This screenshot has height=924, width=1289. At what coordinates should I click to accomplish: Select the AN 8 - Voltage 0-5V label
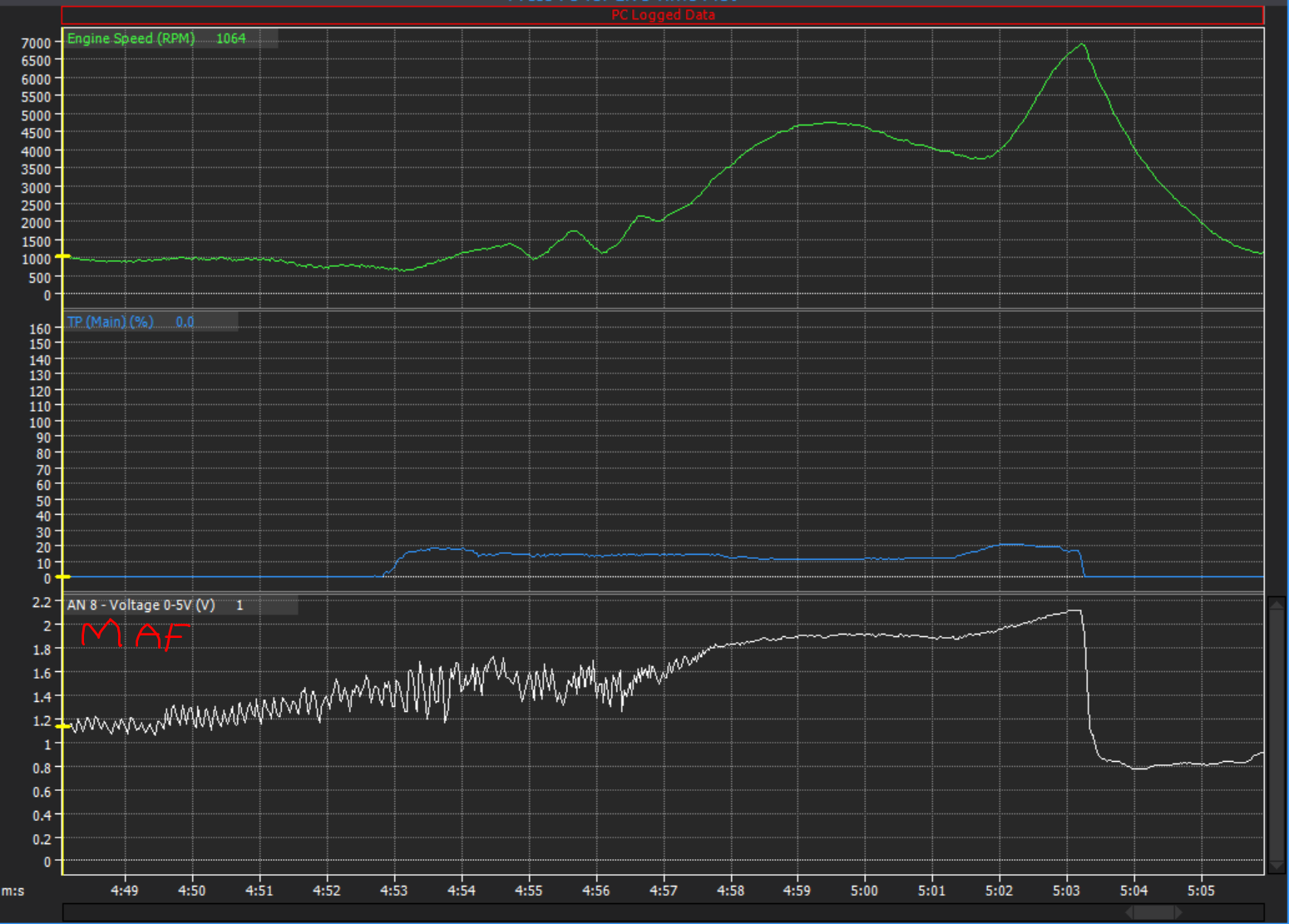141,605
